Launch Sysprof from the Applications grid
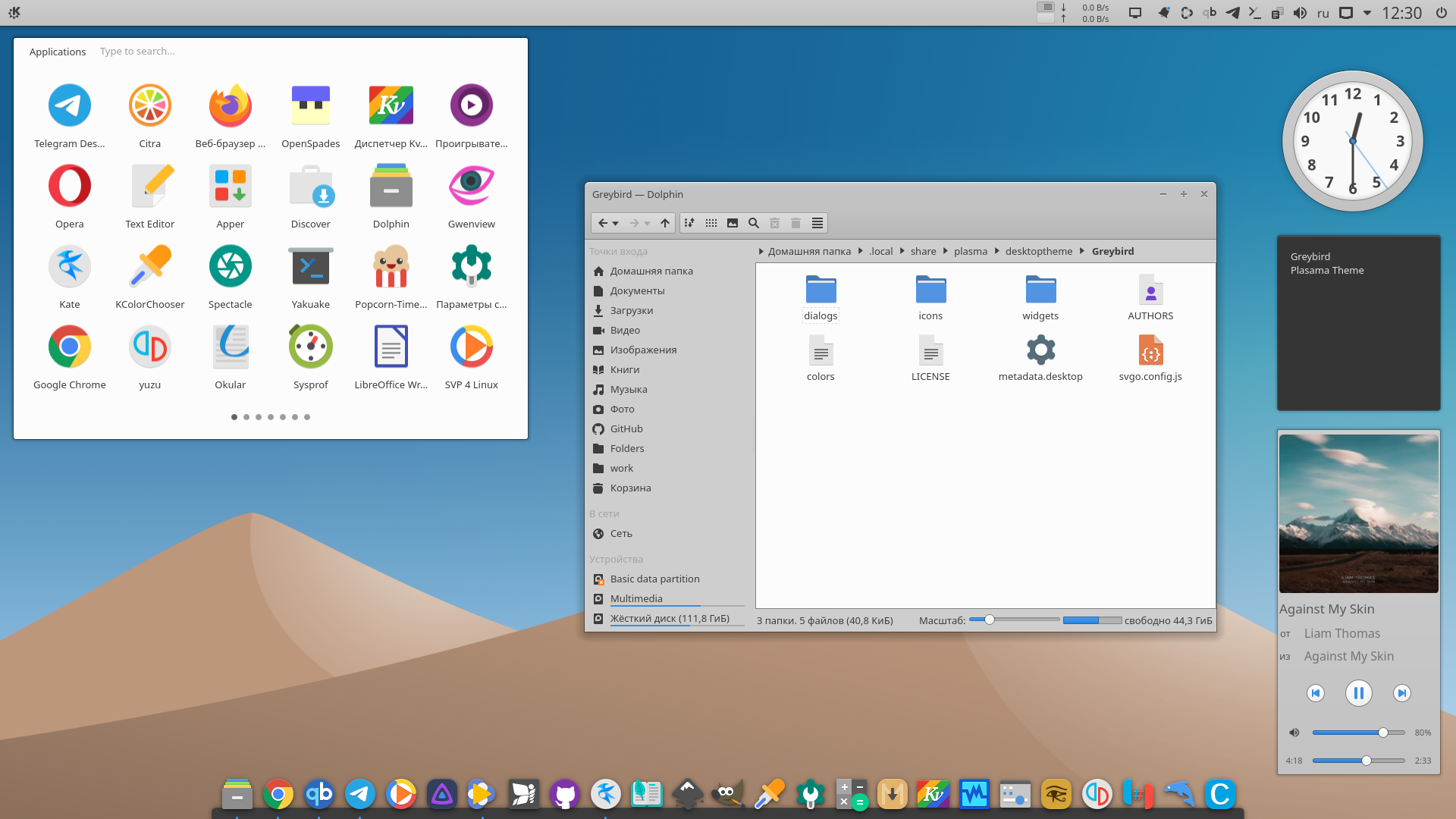 pos(311,358)
